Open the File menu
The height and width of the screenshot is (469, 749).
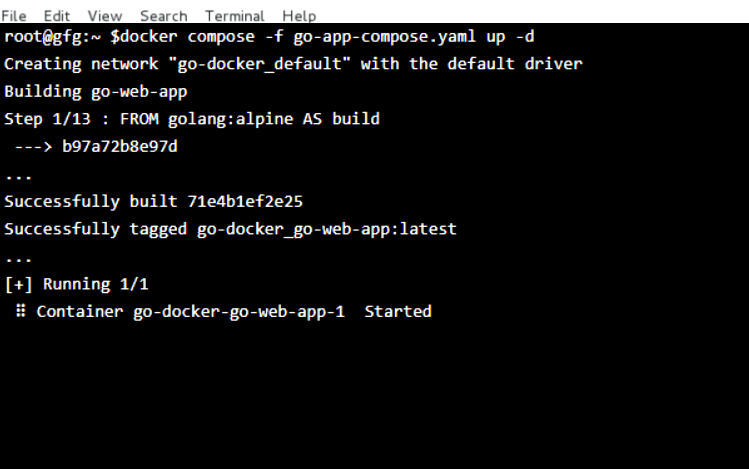tap(14, 16)
